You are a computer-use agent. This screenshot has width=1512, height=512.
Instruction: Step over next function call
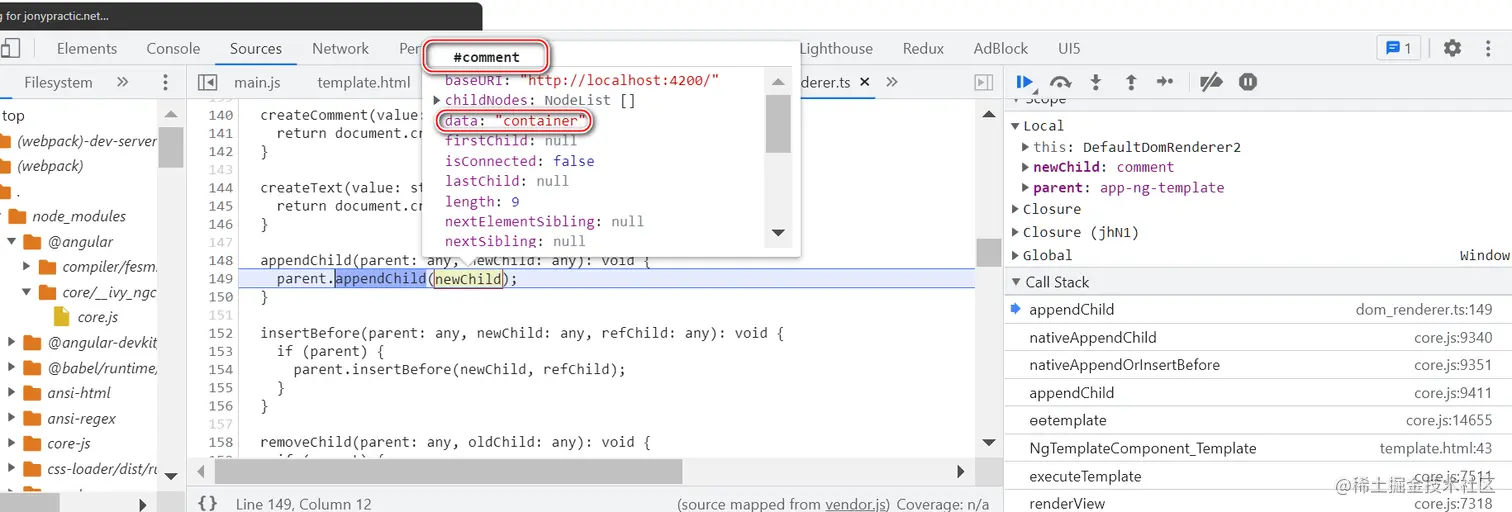(1061, 82)
